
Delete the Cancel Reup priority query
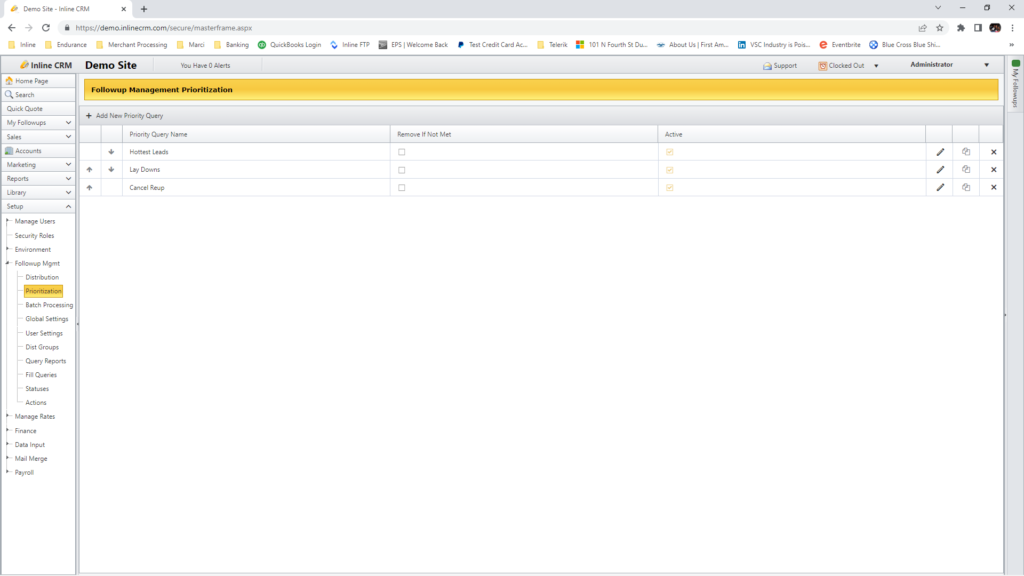click(992, 187)
